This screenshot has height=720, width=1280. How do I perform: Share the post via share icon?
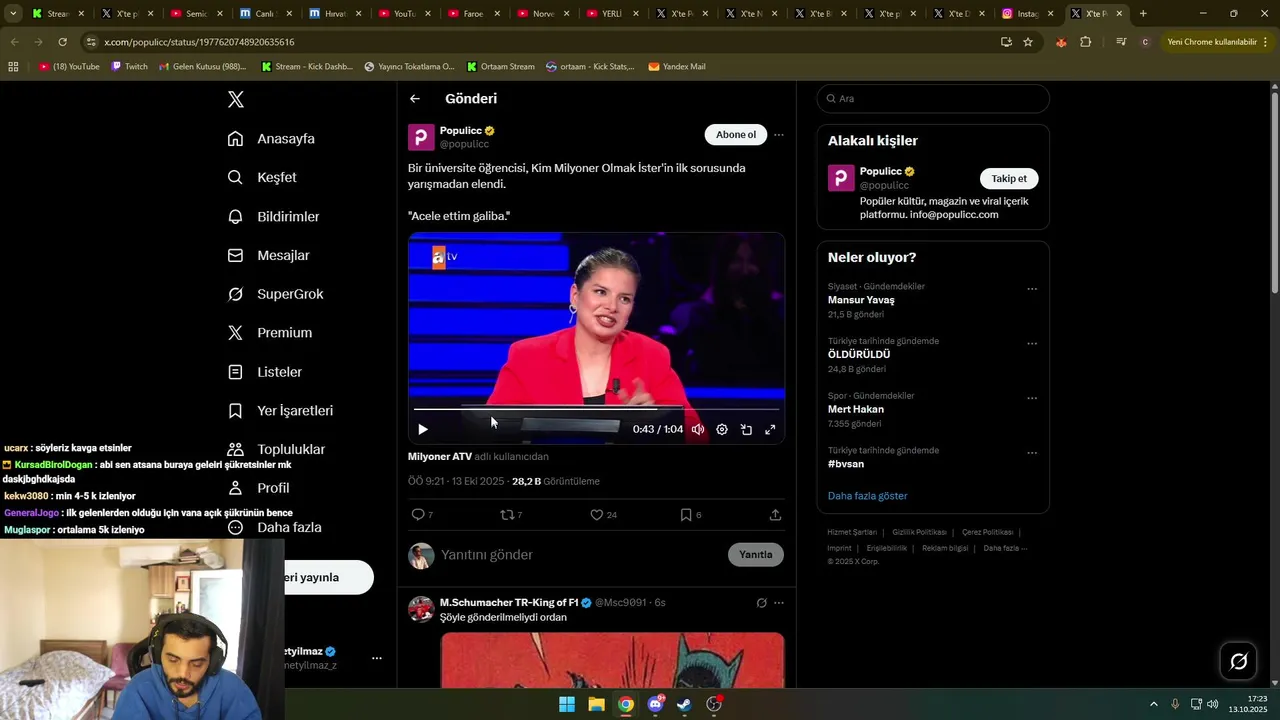click(x=775, y=515)
